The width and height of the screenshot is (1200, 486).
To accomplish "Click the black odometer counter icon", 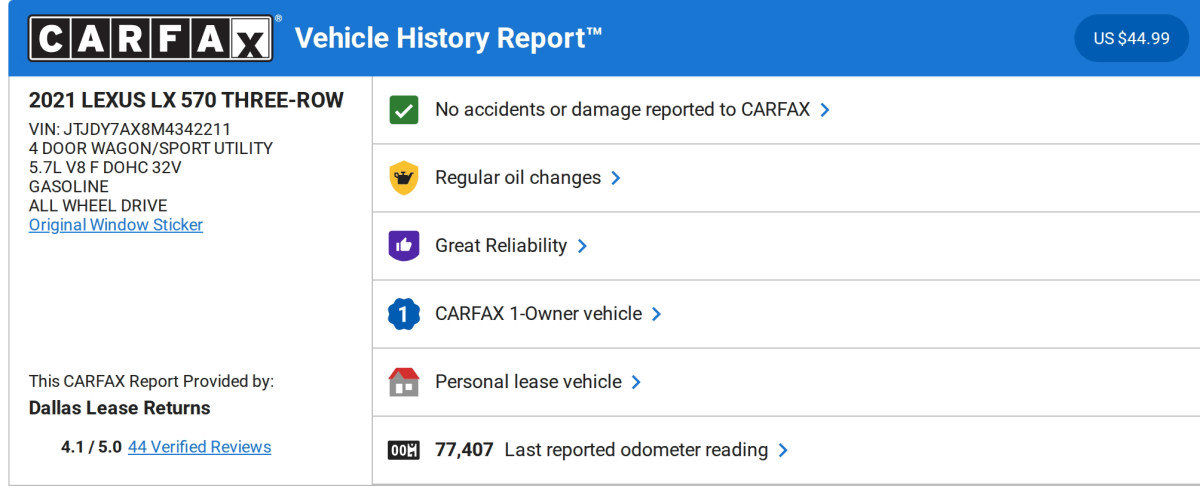I will (x=403, y=450).
